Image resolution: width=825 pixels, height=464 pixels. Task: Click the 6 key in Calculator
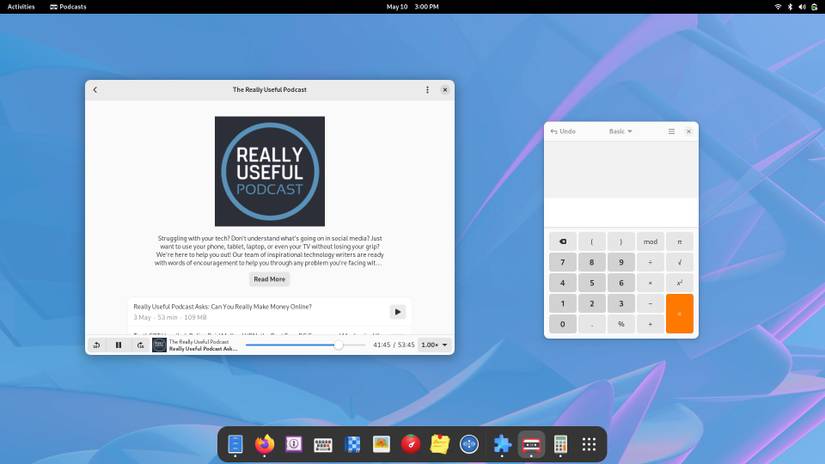click(x=621, y=283)
